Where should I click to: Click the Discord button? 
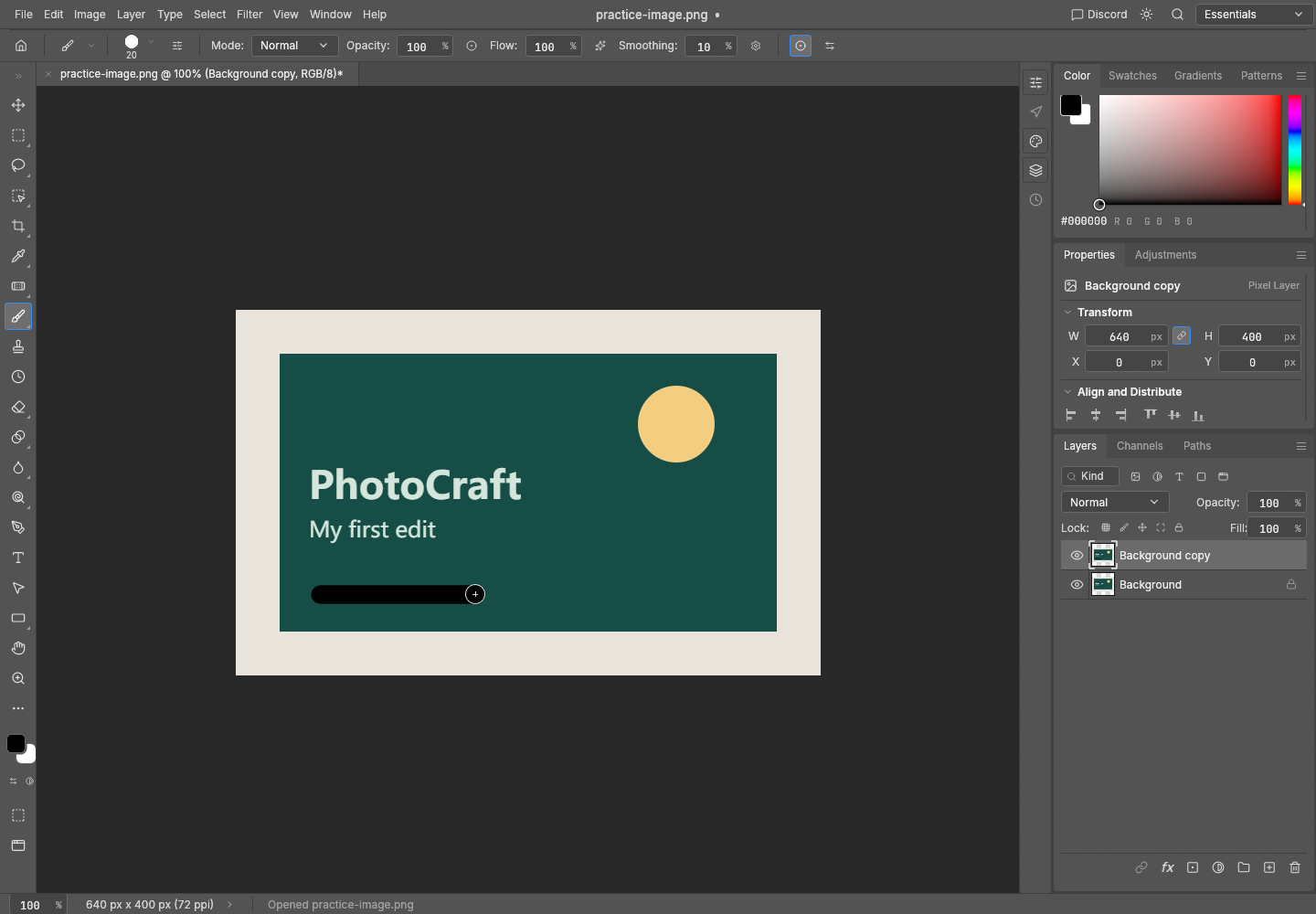pos(1098,15)
